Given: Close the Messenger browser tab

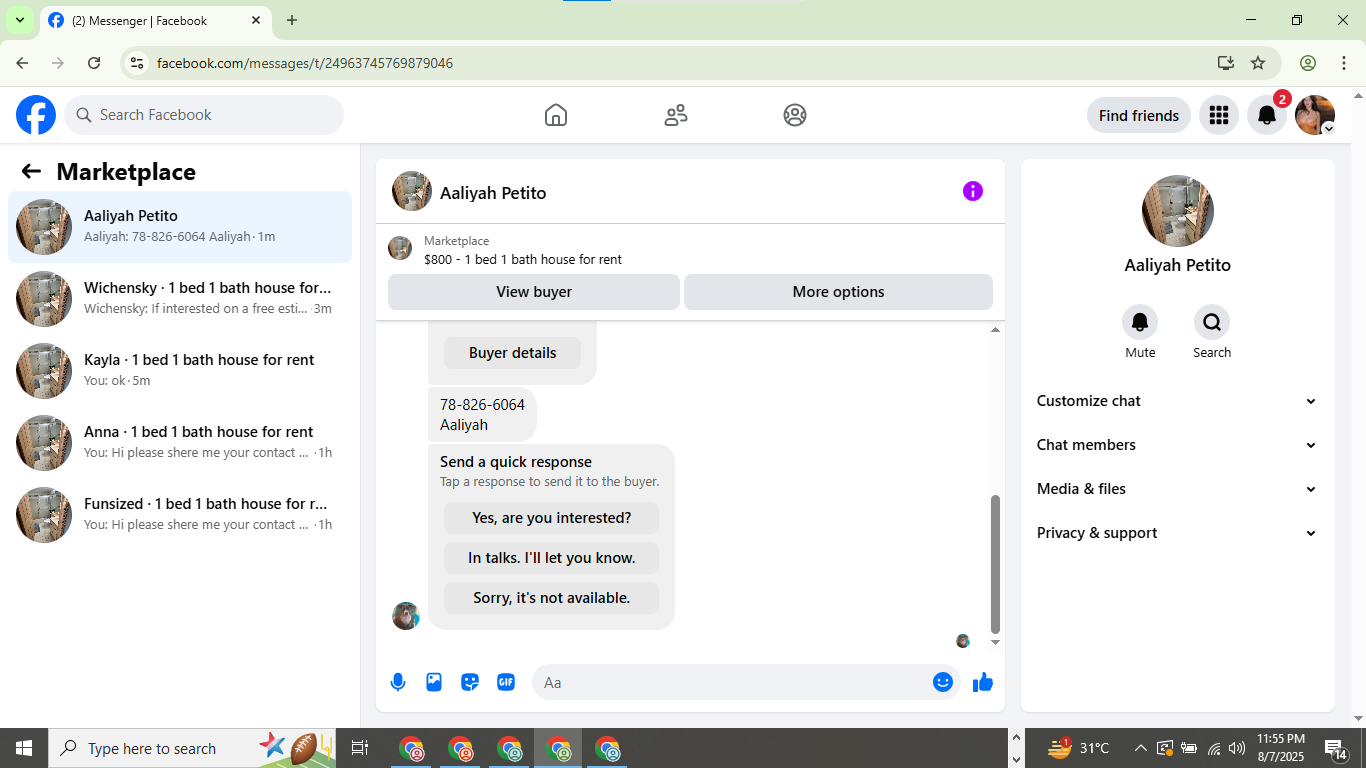Looking at the screenshot, I should coord(256,20).
